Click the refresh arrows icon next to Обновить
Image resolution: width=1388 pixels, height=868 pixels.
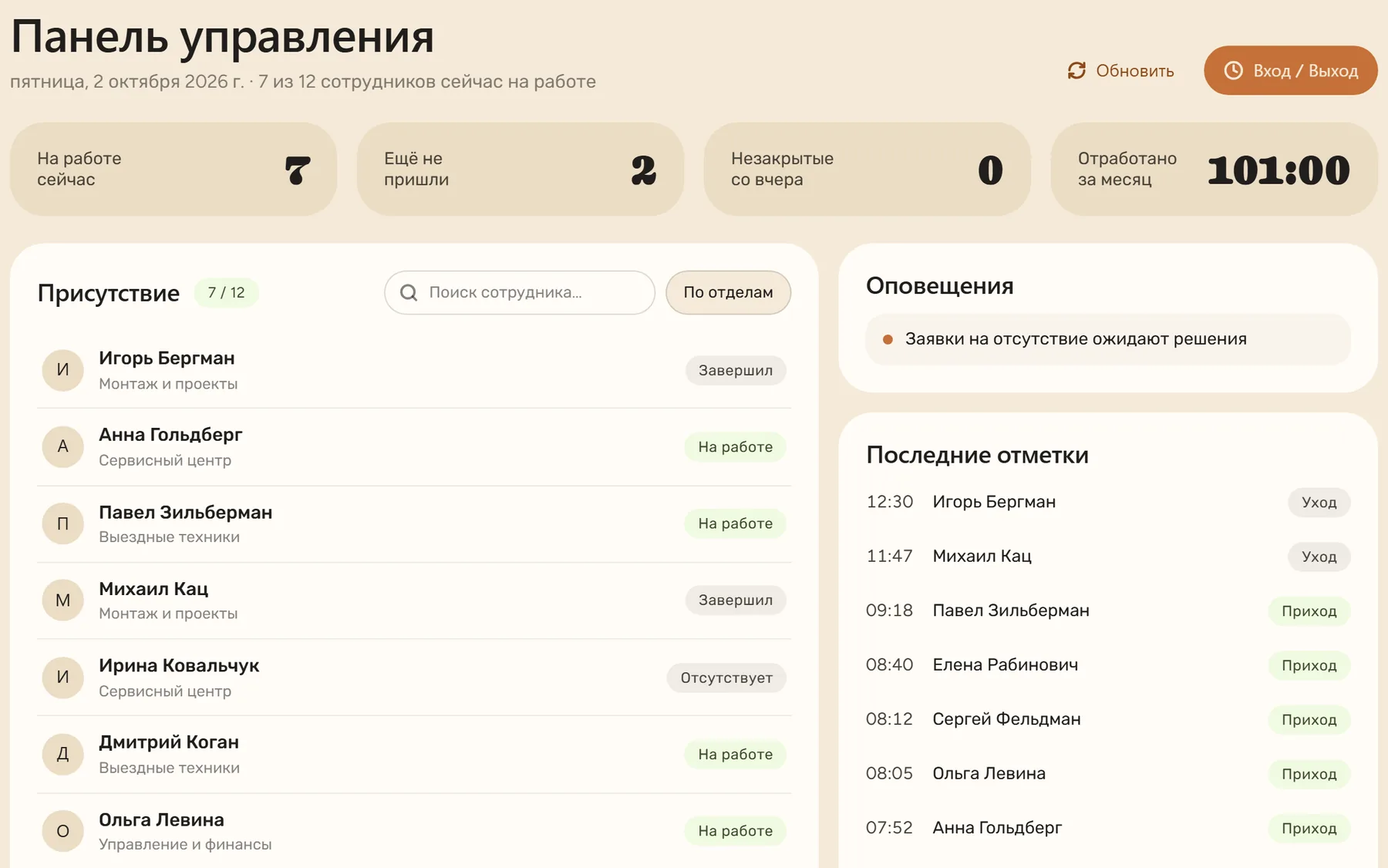point(1076,71)
